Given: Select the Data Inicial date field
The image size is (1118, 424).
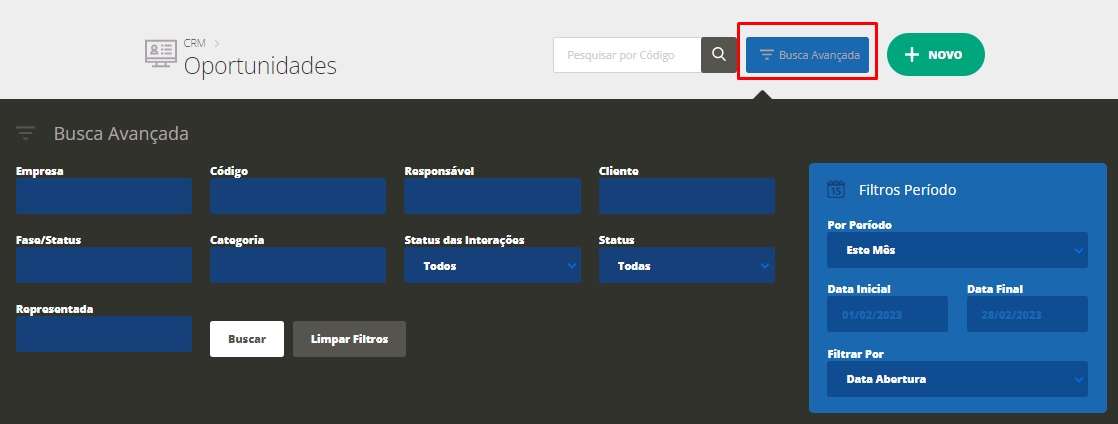Looking at the screenshot, I should click(x=887, y=314).
